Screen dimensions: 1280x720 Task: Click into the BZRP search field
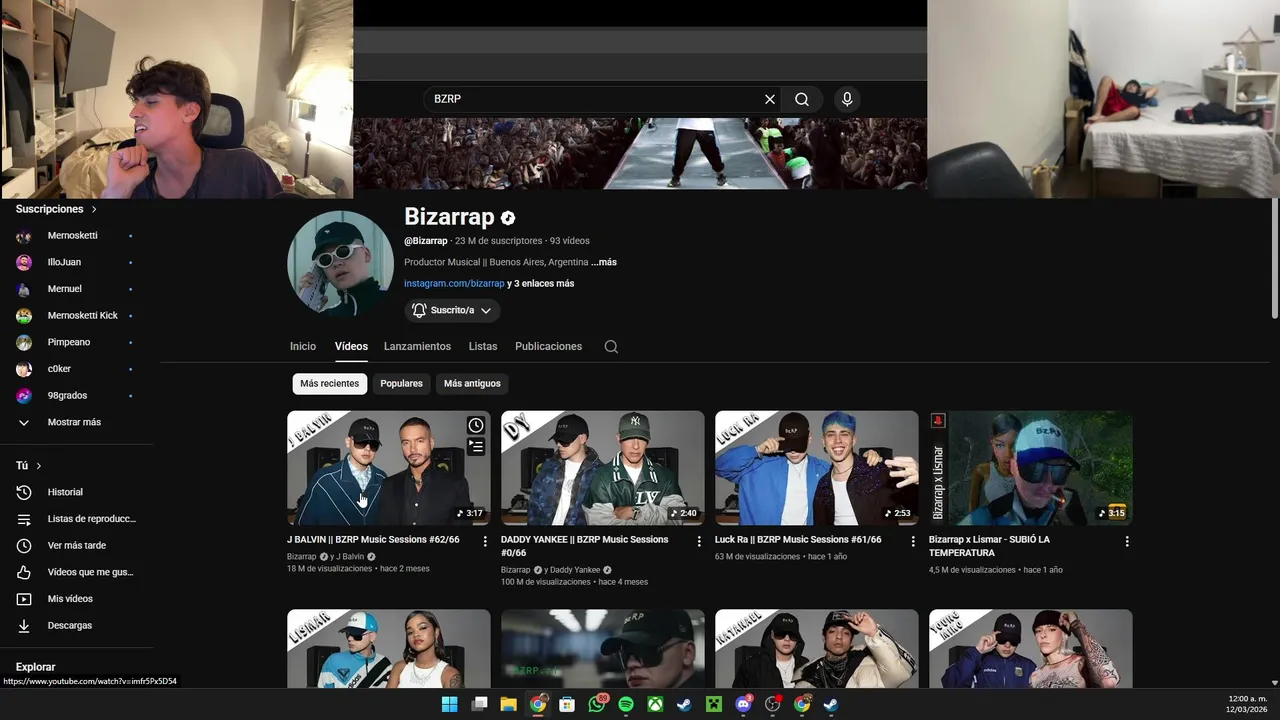595,99
